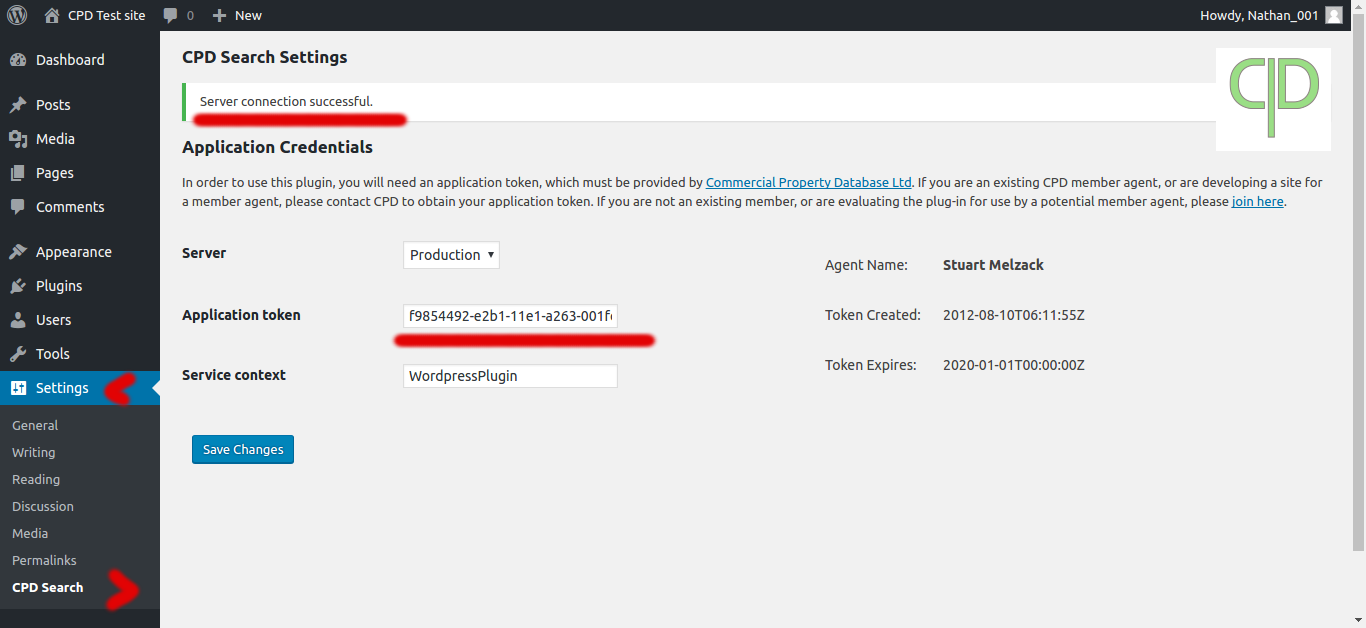Viewport: 1366px width, 628px height.
Task: Click the Tools wrench icon
Action: [x=18, y=354]
